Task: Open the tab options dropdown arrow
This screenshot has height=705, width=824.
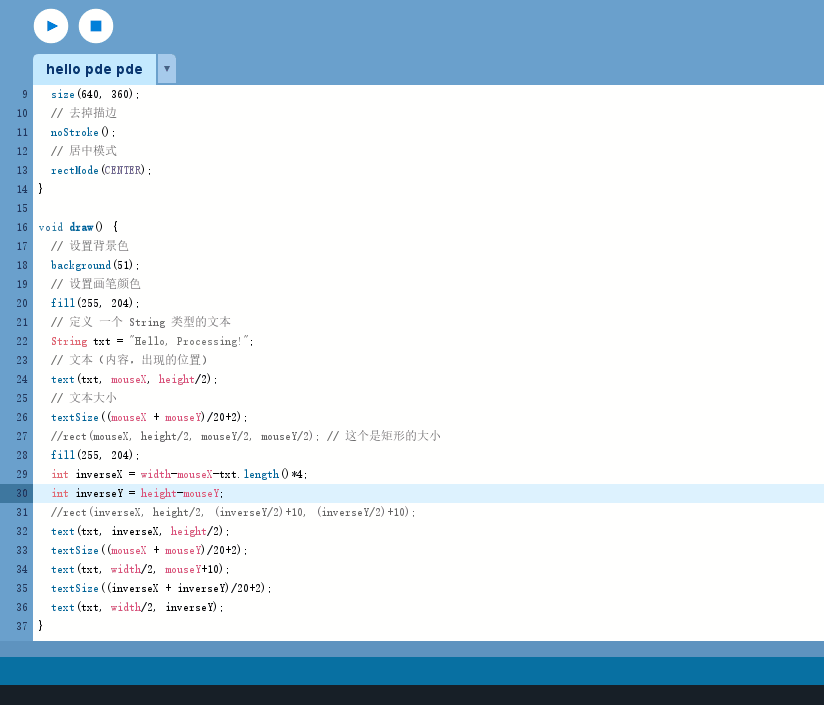Action: [166, 70]
